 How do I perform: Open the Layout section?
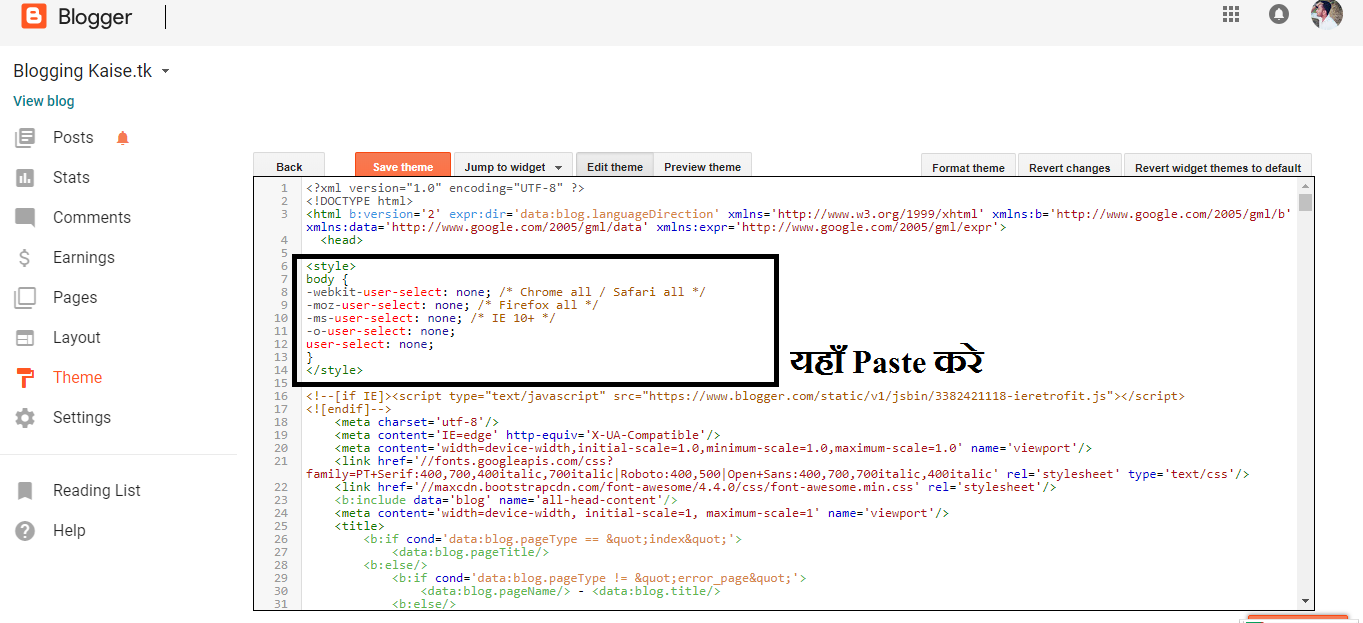click(x=77, y=338)
